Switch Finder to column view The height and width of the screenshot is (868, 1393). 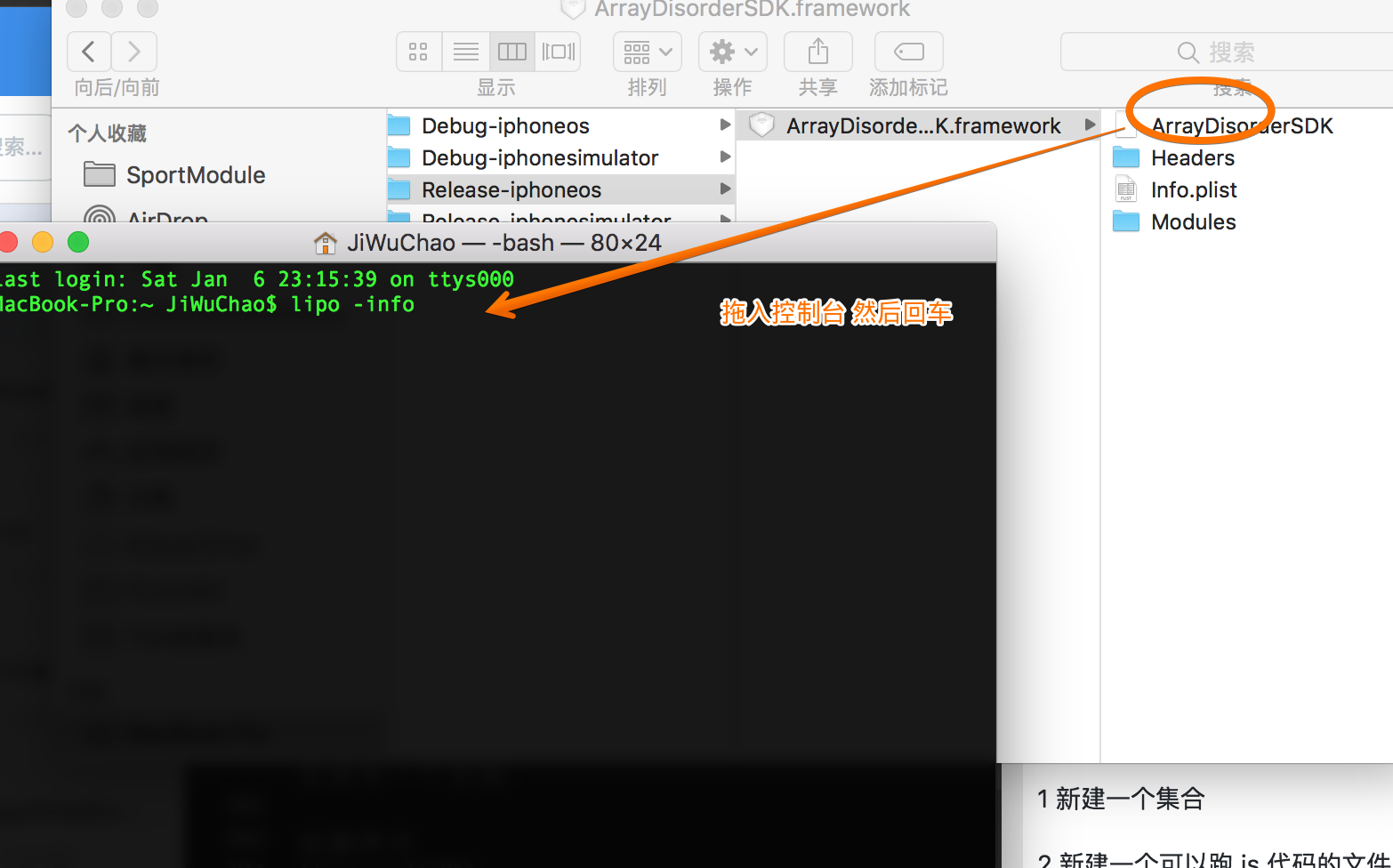point(511,52)
